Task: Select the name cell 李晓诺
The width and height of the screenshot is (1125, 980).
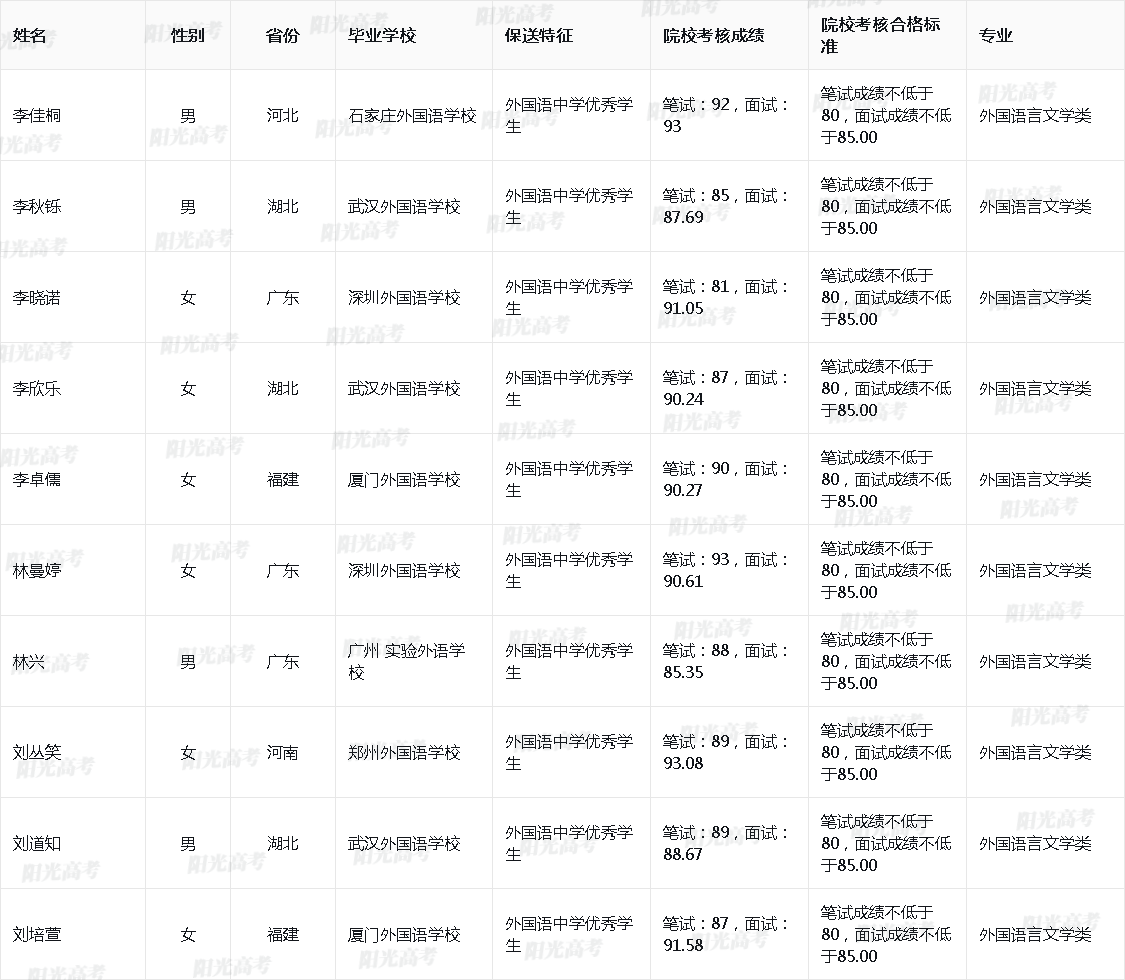Action: 37,298
